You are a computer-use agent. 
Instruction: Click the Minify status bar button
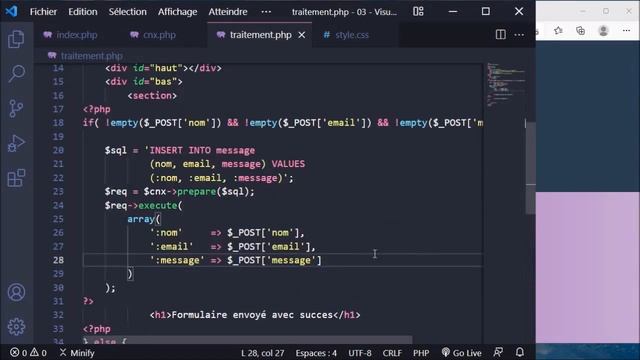click(x=77, y=353)
